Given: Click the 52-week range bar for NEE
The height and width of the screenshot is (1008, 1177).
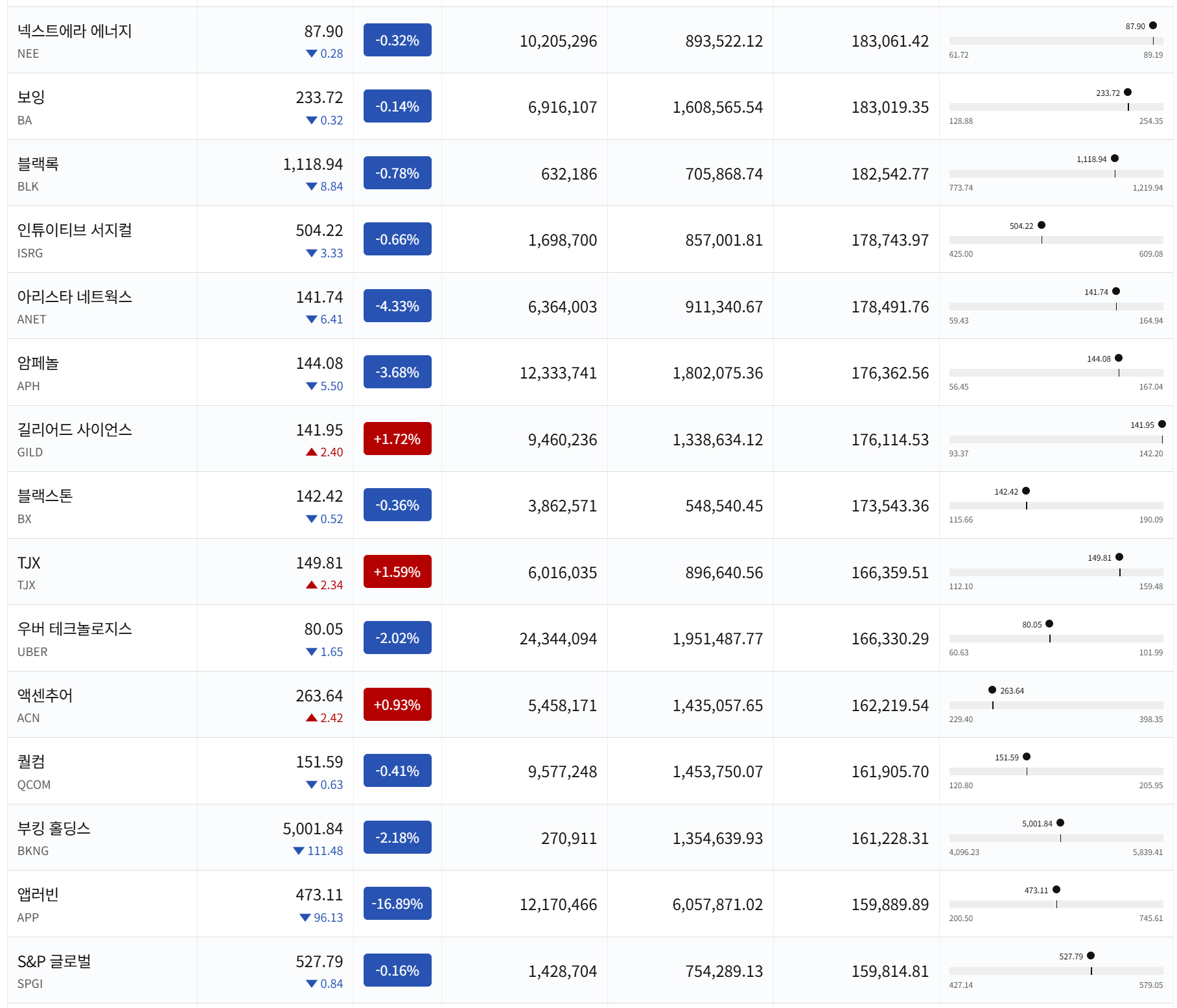Looking at the screenshot, I should (1056, 41).
